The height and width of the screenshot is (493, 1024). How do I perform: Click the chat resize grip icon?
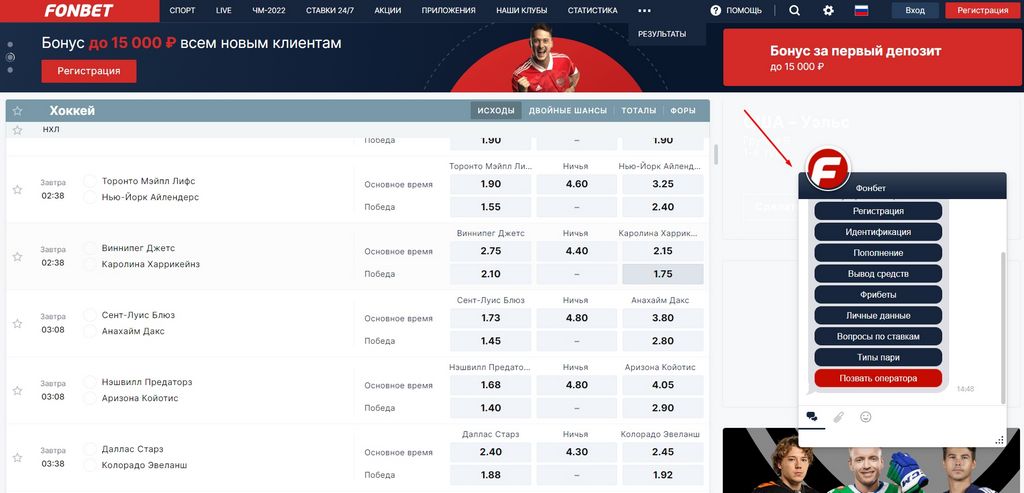click(999, 440)
